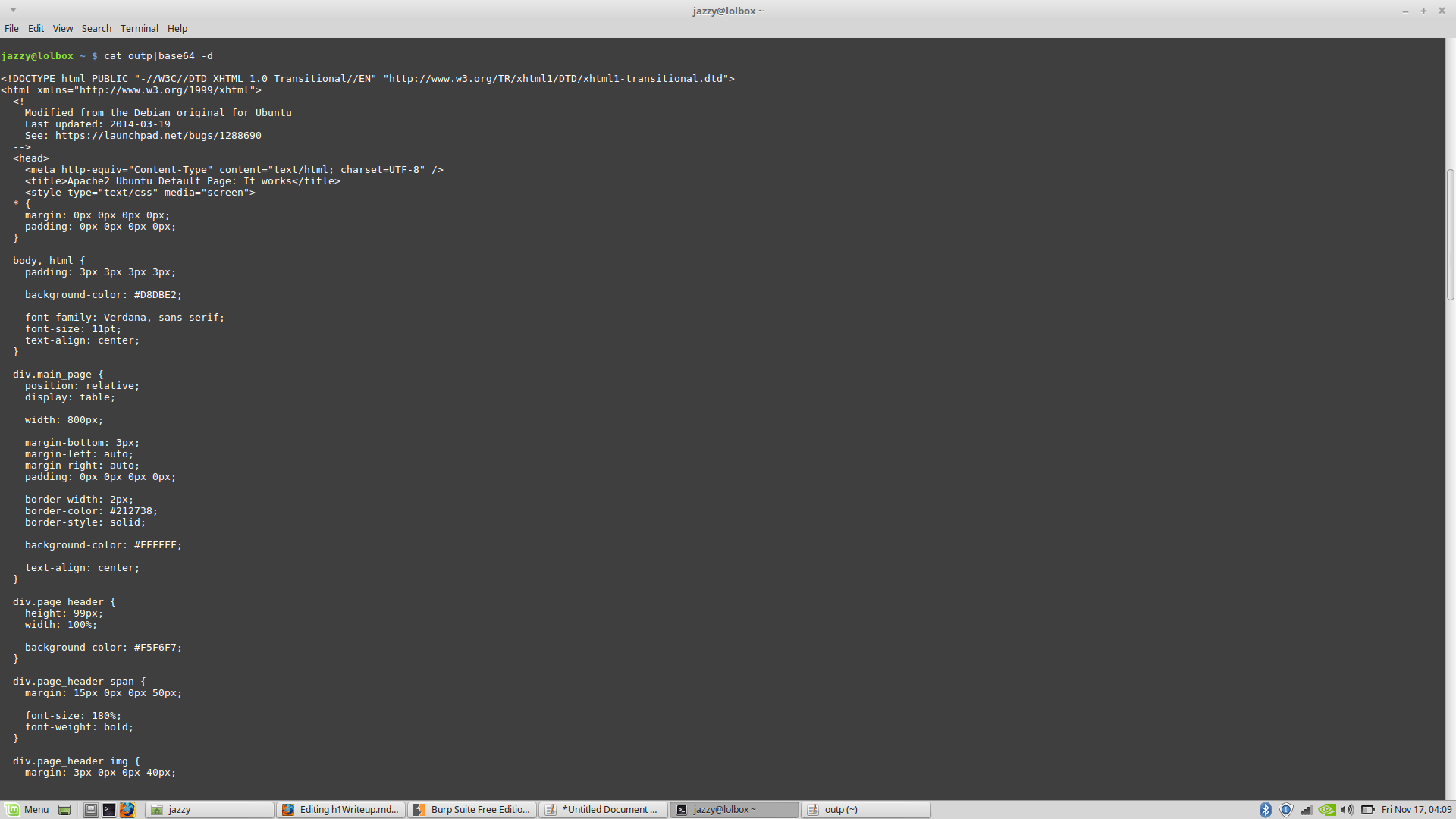
Task: Click the 'div.page_header img {' line
Action: point(77,761)
